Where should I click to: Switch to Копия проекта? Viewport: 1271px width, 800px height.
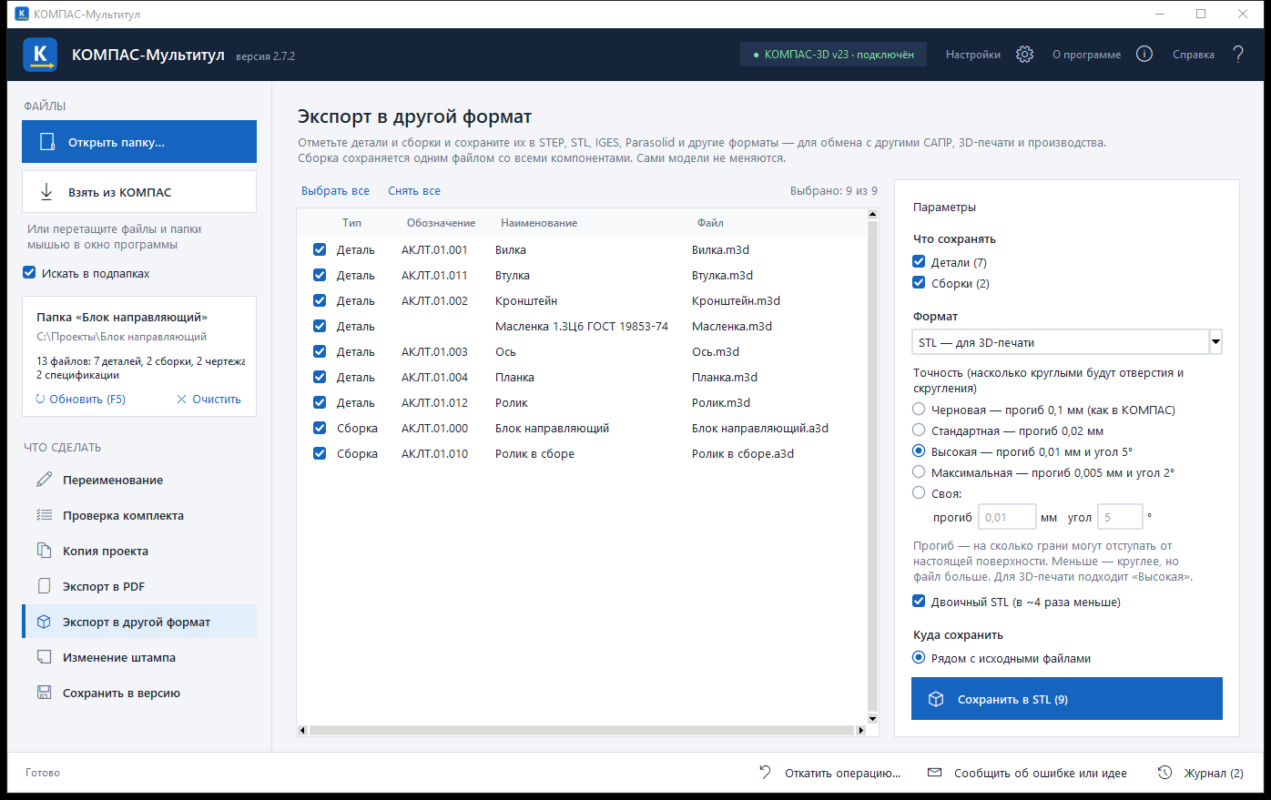pyautogui.click(x=139, y=551)
